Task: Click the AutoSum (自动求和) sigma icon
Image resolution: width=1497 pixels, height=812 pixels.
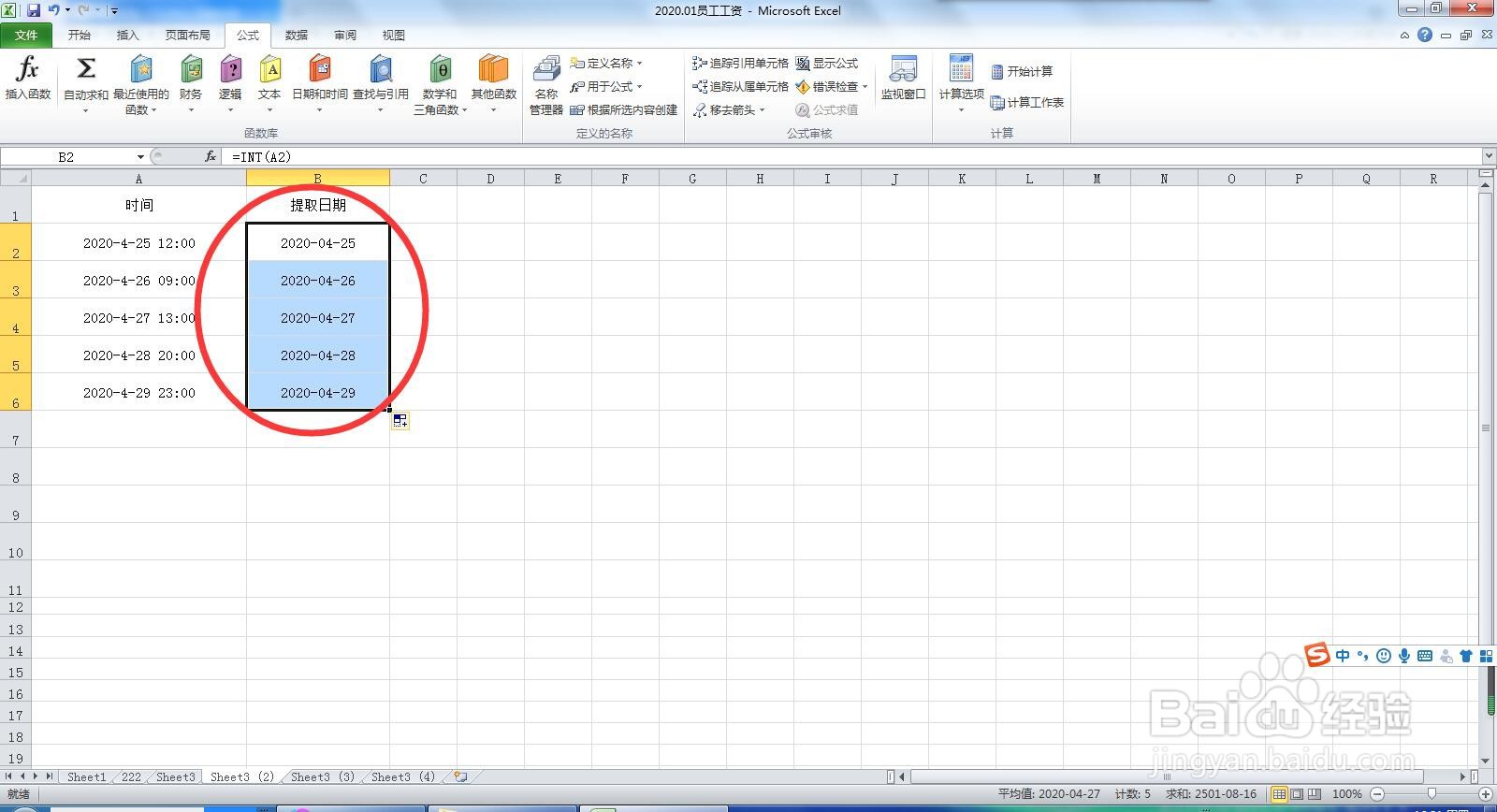Action: 85,68
